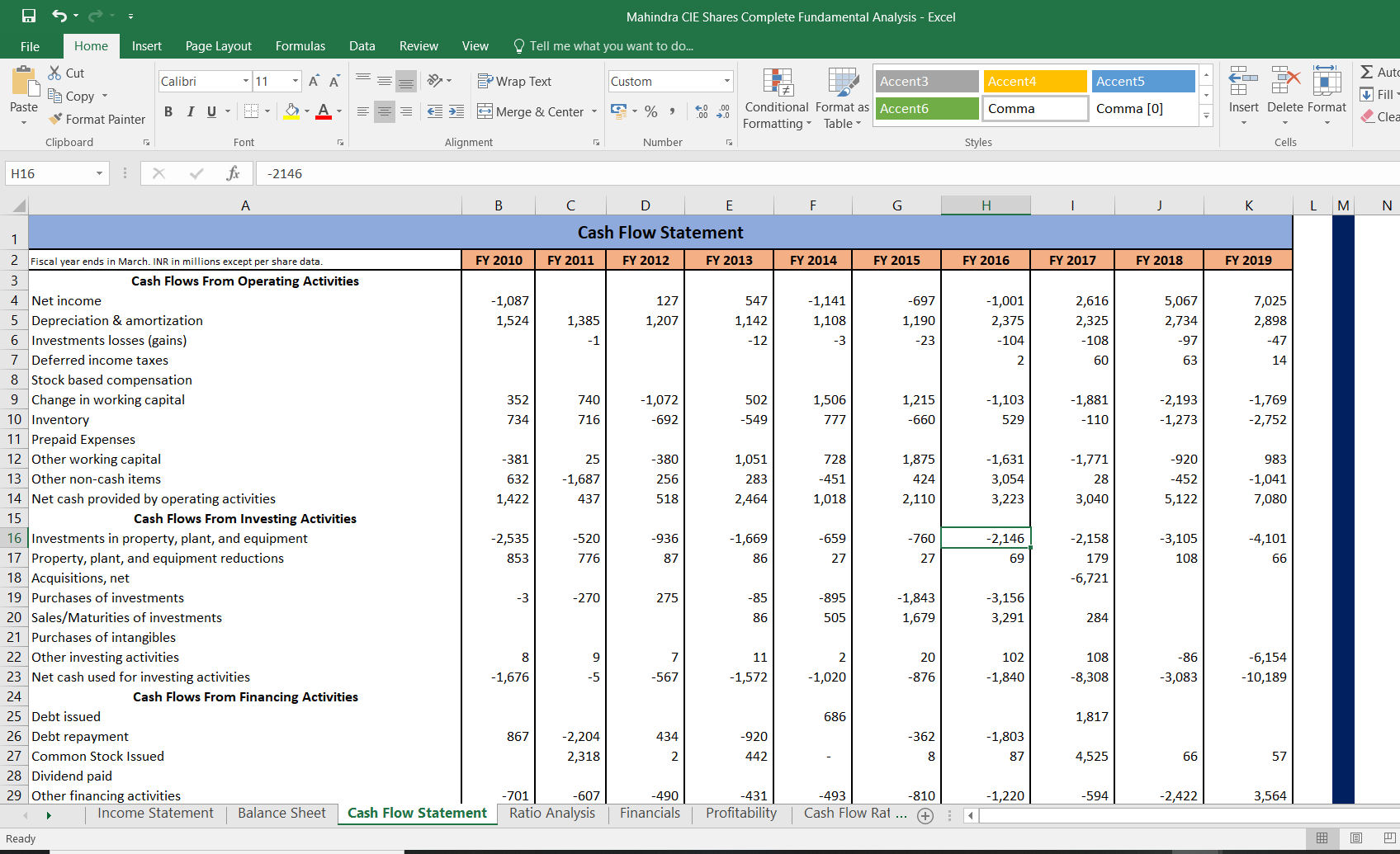Click Increase Decimal icon
The width and height of the screenshot is (1400, 854).
[702, 111]
